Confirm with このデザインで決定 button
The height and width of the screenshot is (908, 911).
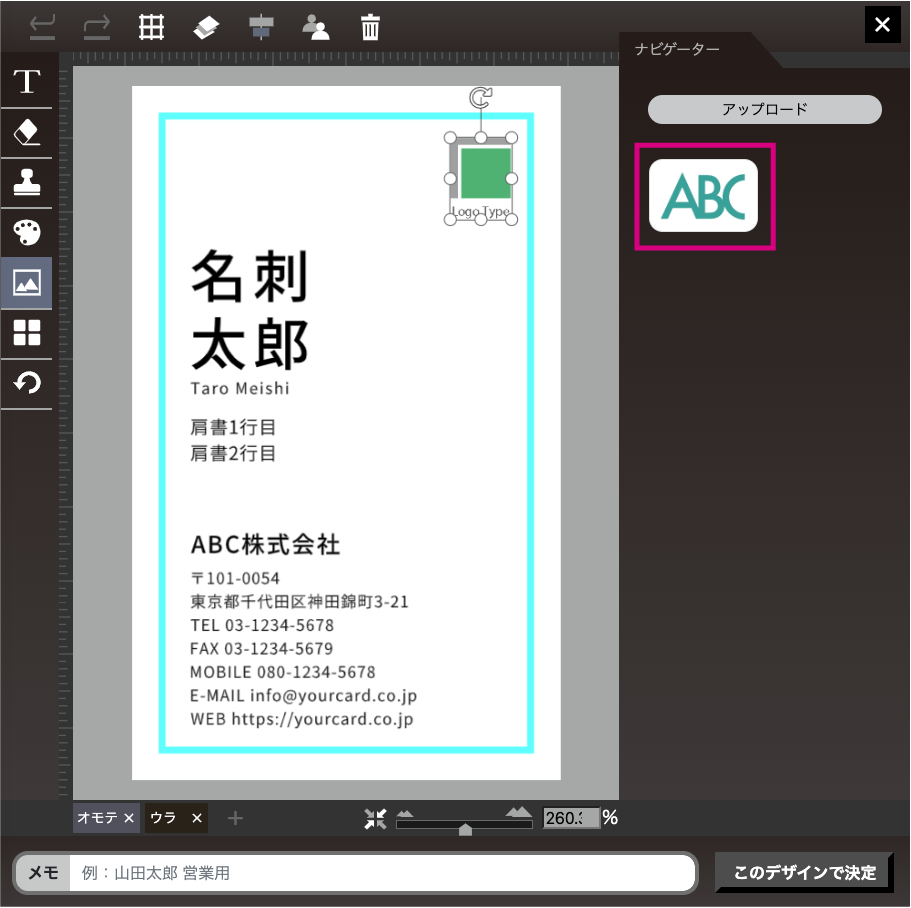pos(804,872)
